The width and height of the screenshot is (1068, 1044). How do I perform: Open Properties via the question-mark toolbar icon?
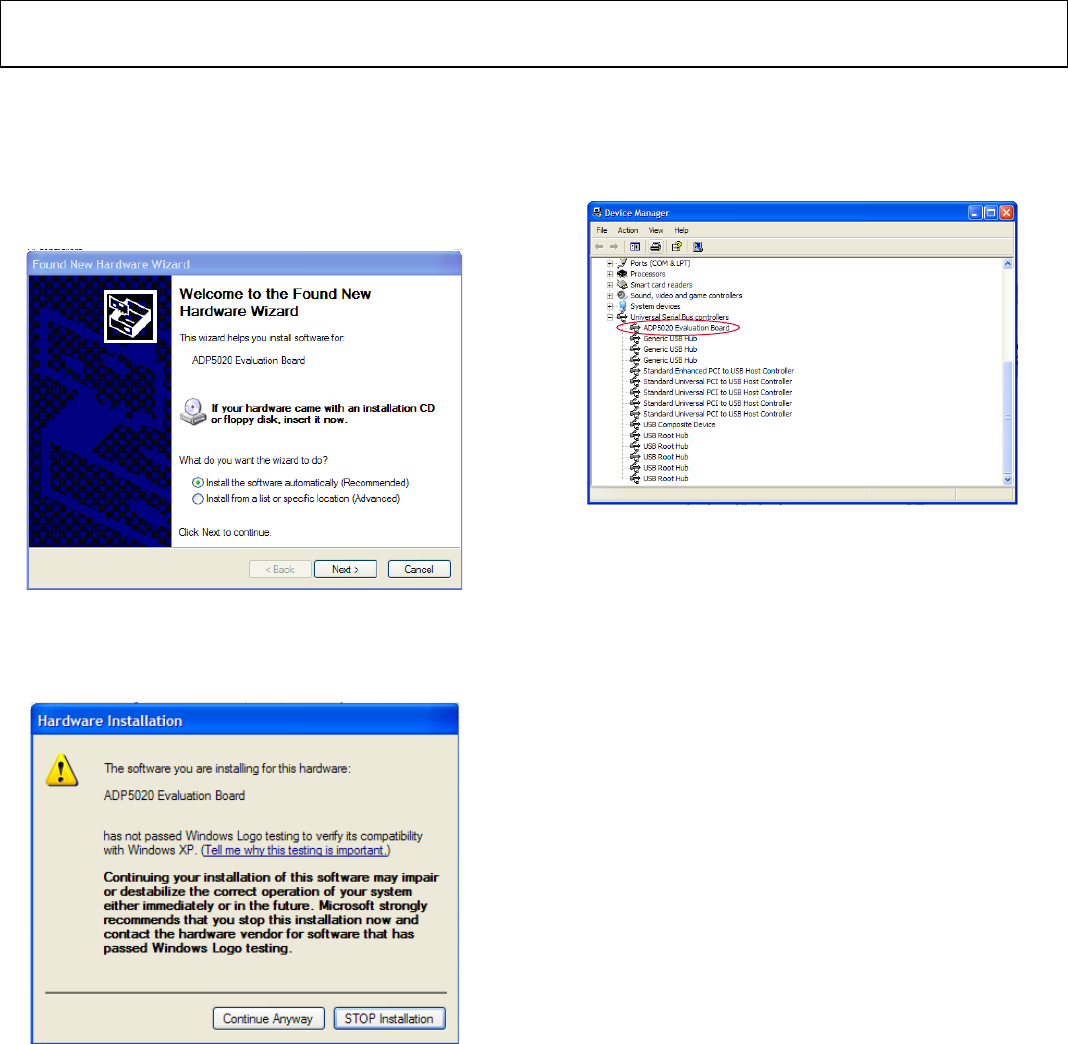click(676, 247)
